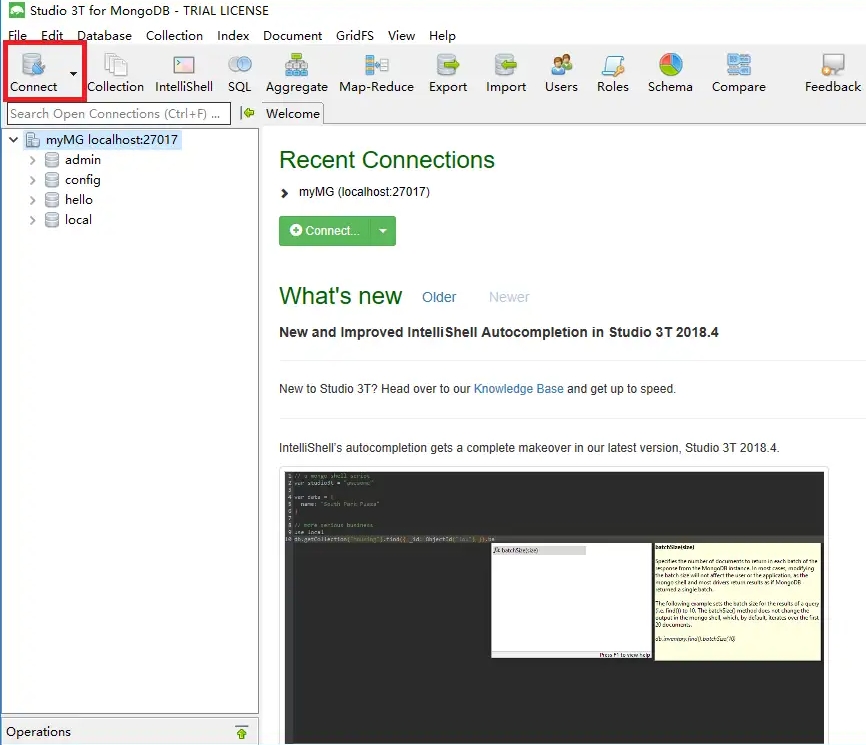Expand the admin database node
Screen dimensions: 866x745
32,160
